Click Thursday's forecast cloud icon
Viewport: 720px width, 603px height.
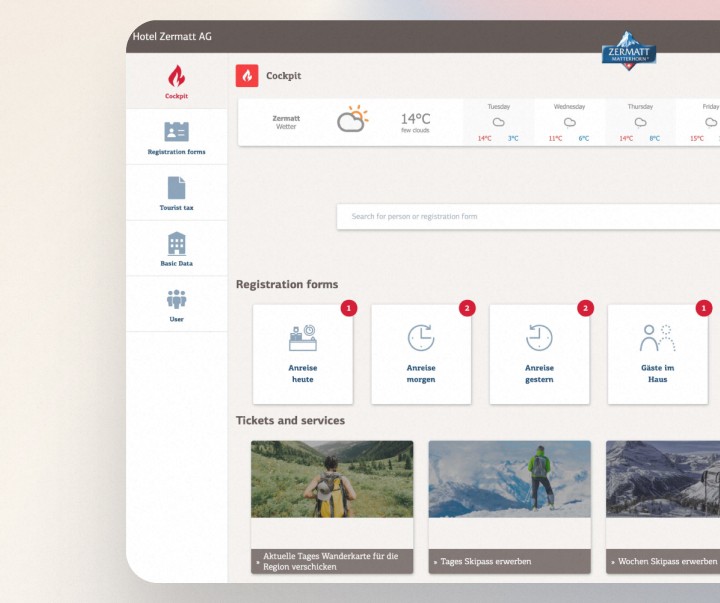[x=640, y=122]
